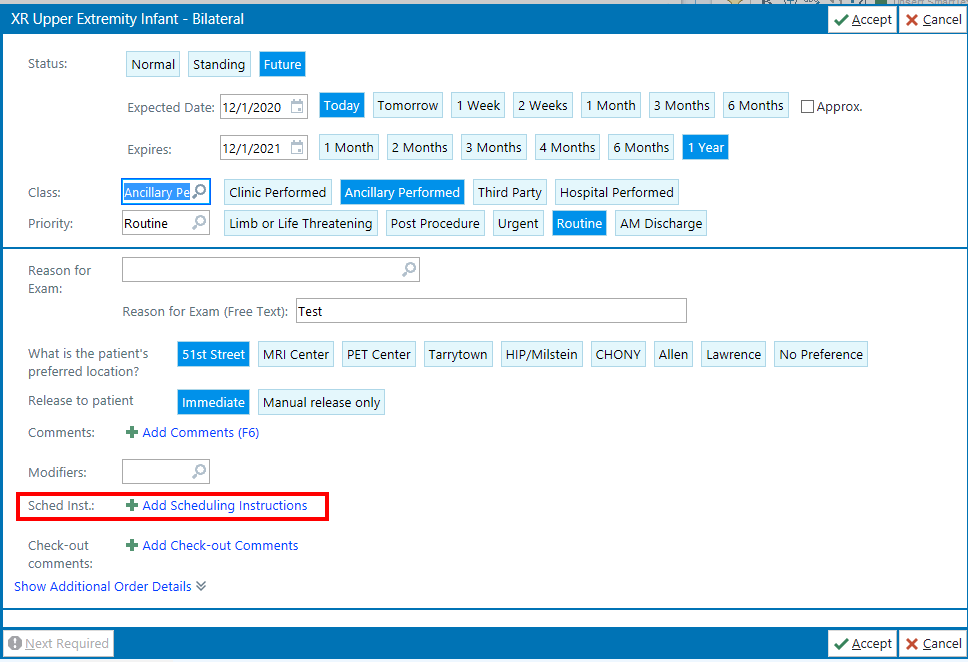Select CHONY as preferred location
The height and width of the screenshot is (662, 968).
618,354
